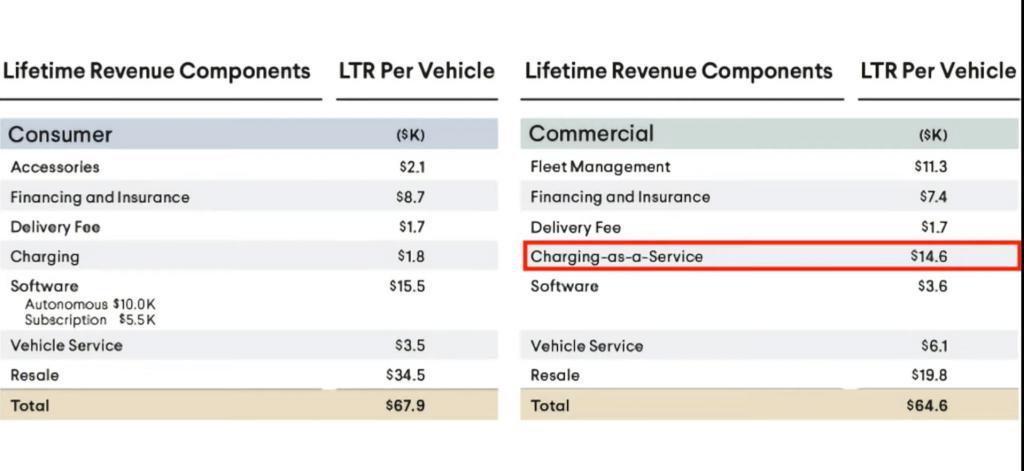
Task: Click the first Lifetime Revenue Components heading
Action: click(x=157, y=71)
